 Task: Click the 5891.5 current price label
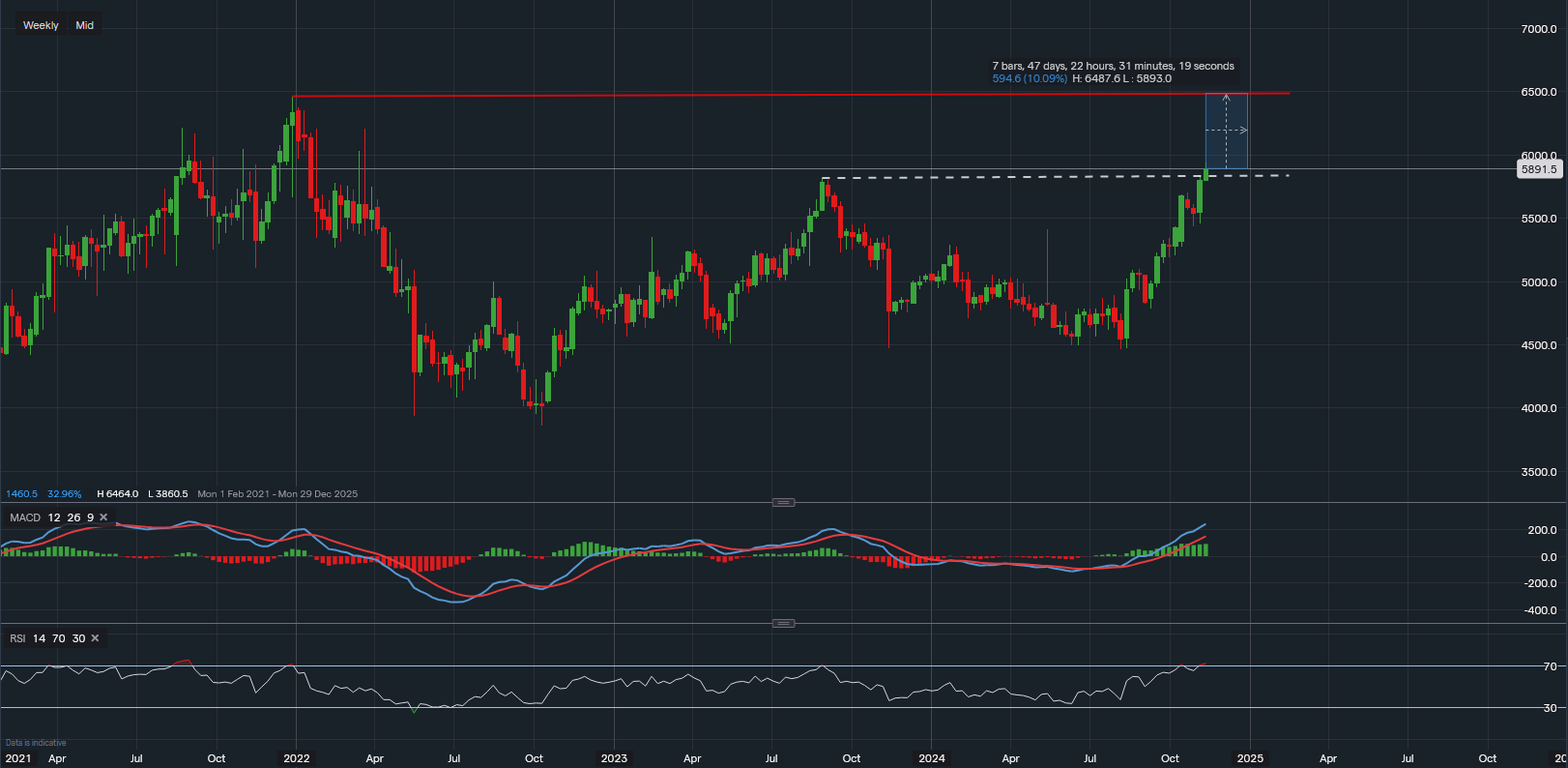[x=1538, y=169]
